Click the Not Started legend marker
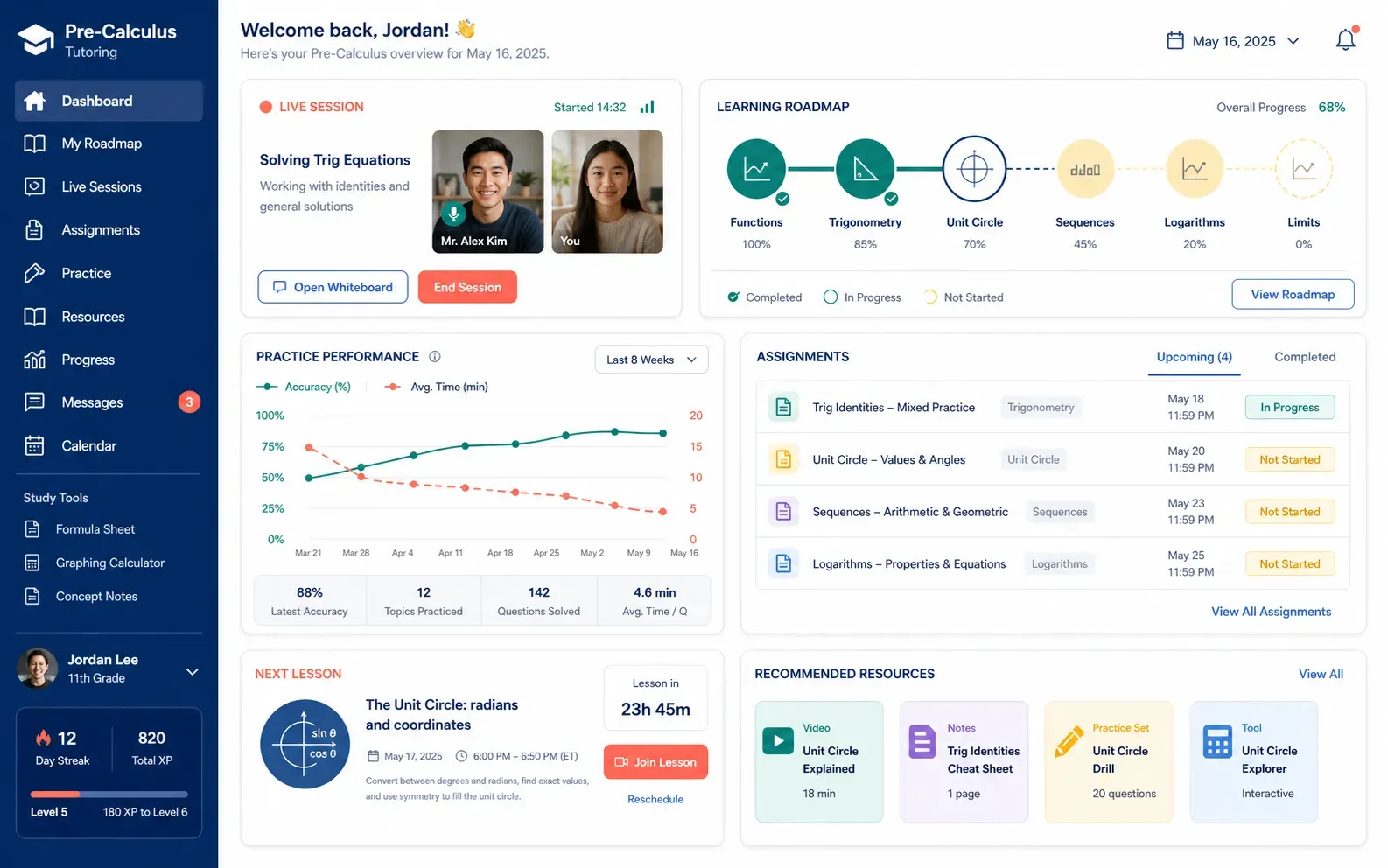Viewport: 1388px width, 868px height. pos(930,297)
